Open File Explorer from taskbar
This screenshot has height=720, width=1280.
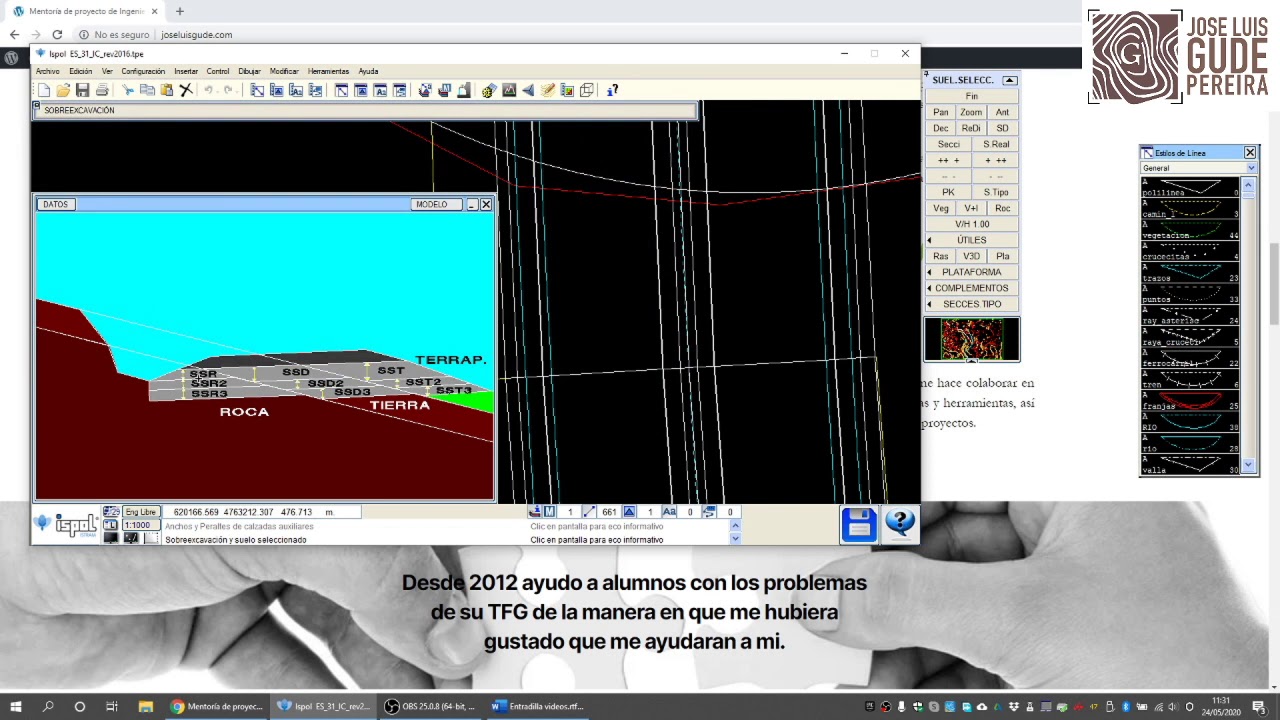click(x=145, y=706)
